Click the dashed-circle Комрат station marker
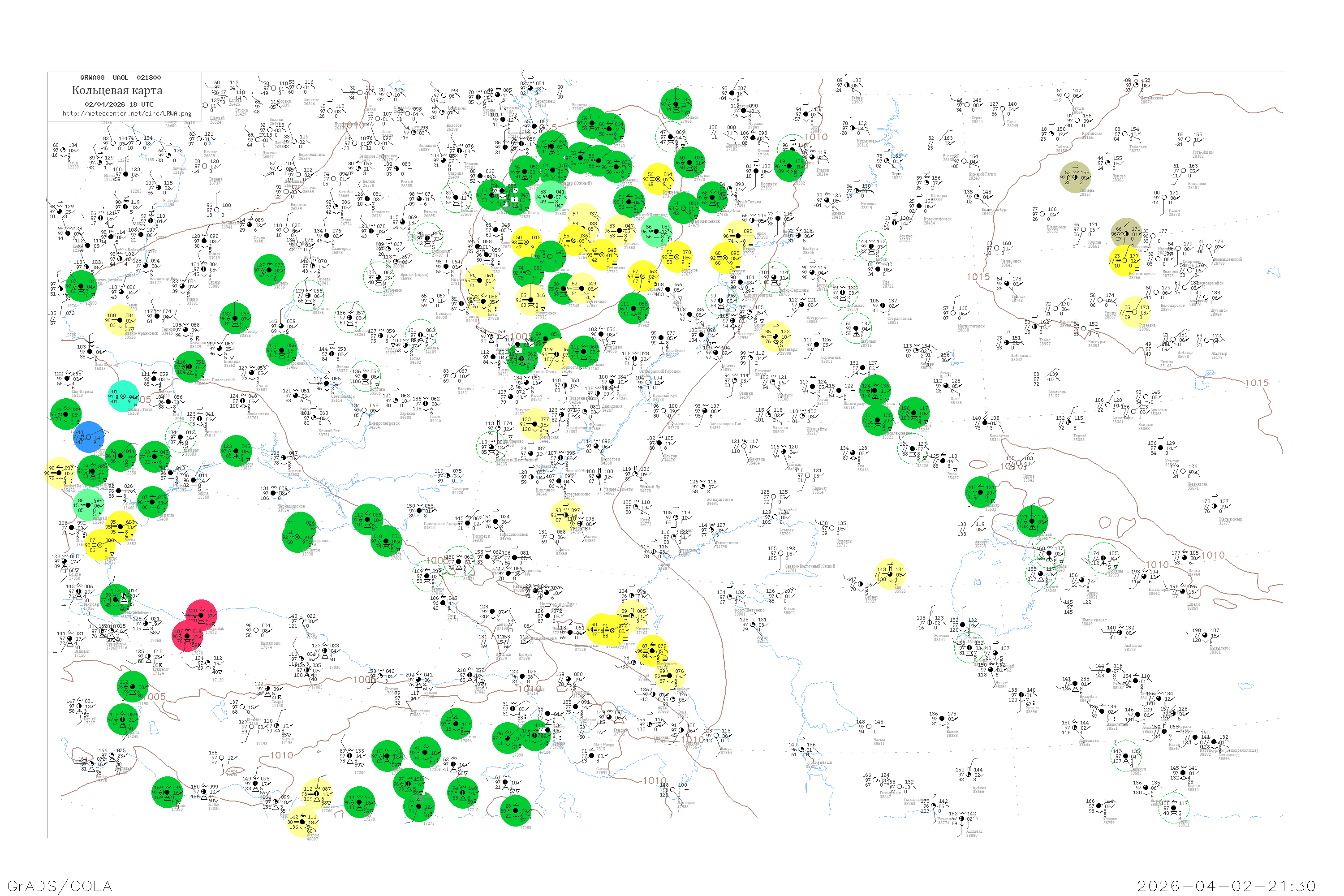The height and width of the screenshot is (896, 1344). [180, 438]
